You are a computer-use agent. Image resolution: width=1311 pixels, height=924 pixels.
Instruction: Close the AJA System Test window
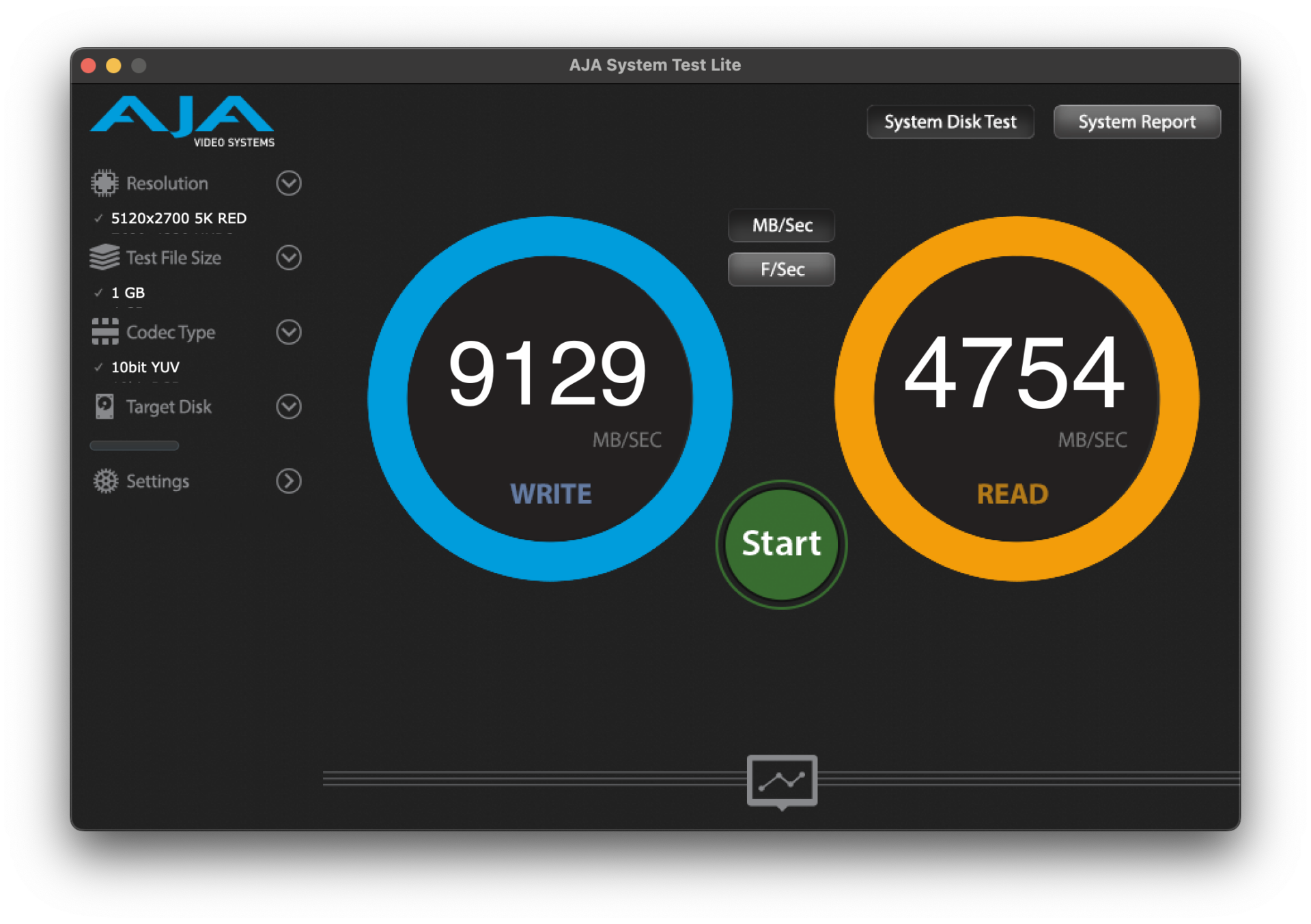(88, 66)
